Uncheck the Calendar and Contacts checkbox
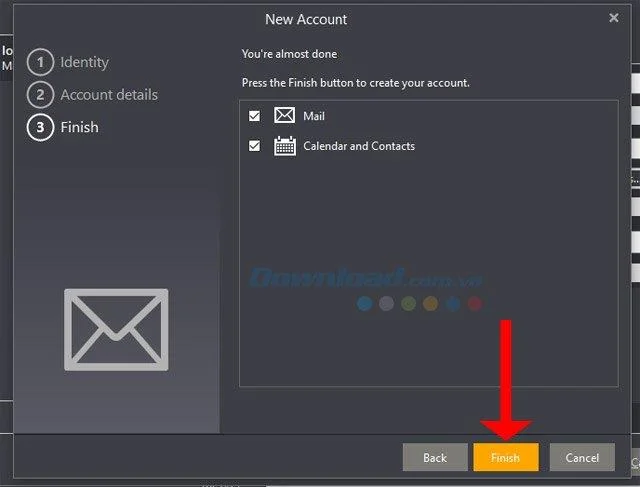The image size is (640, 487). 254,146
